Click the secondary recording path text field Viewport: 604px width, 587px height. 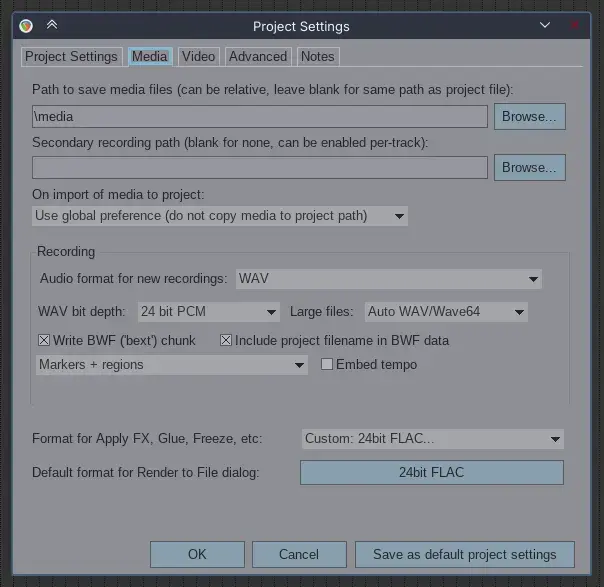click(259, 168)
